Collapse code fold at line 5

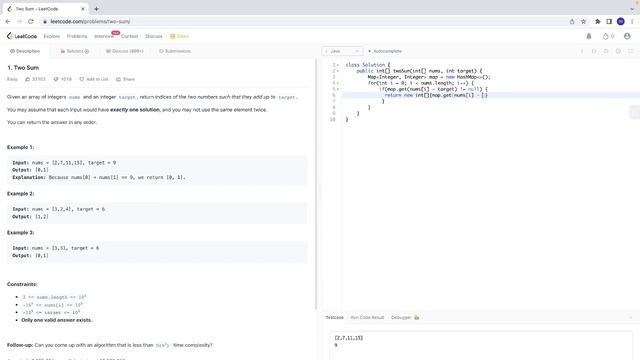pyautogui.click(x=338, y=89)
